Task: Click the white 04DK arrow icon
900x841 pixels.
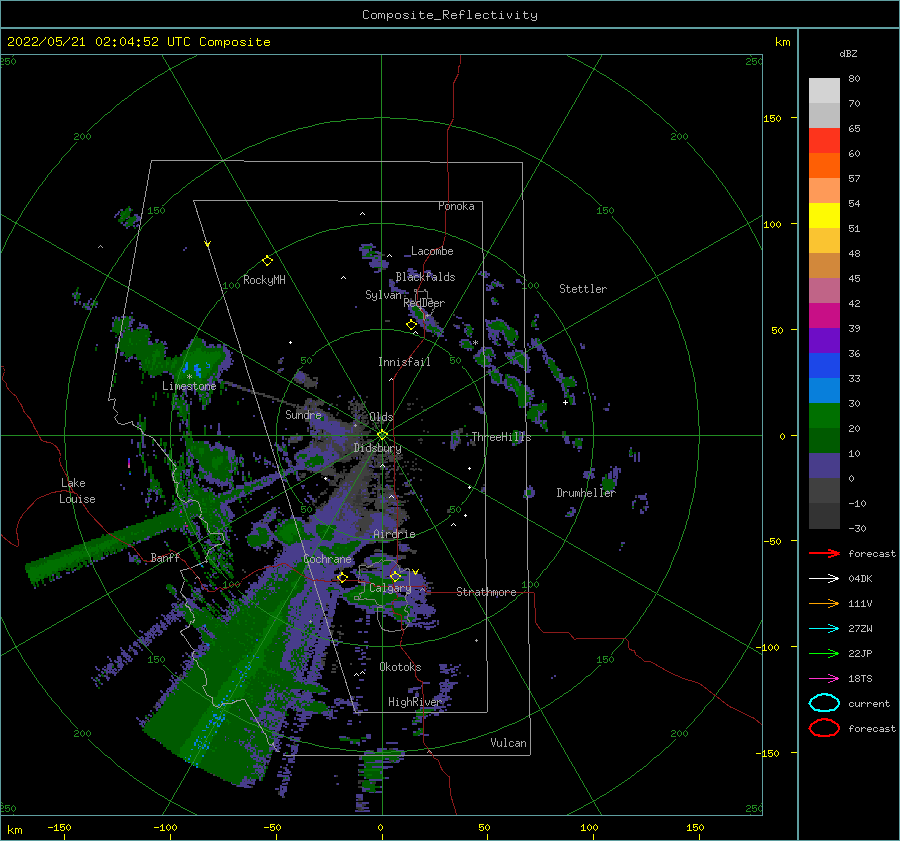Action: (824, 579)
